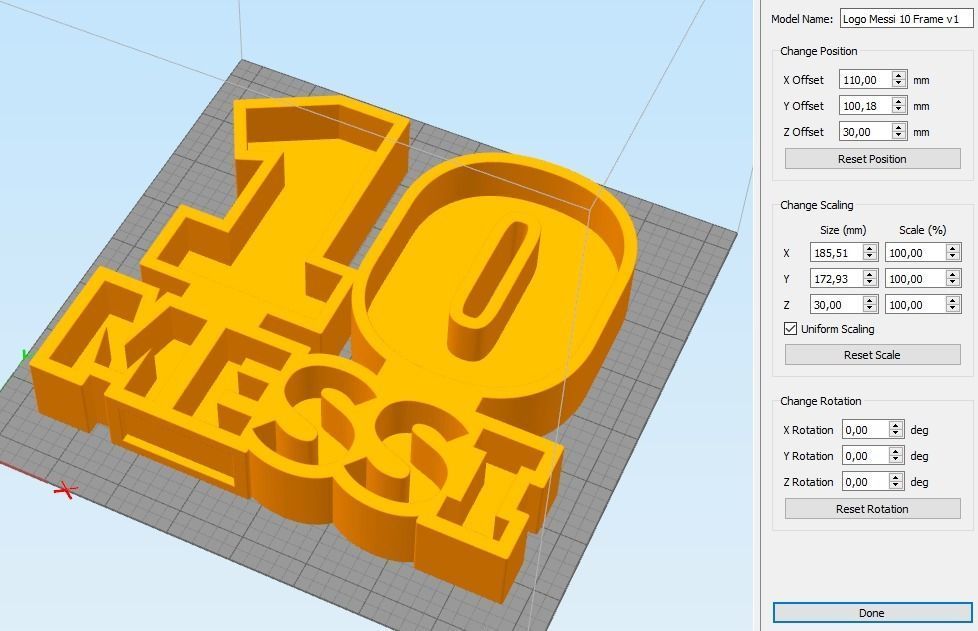Click the Done button
The width and height of the screenshot is (978, 631).
[x=872, y=613]
